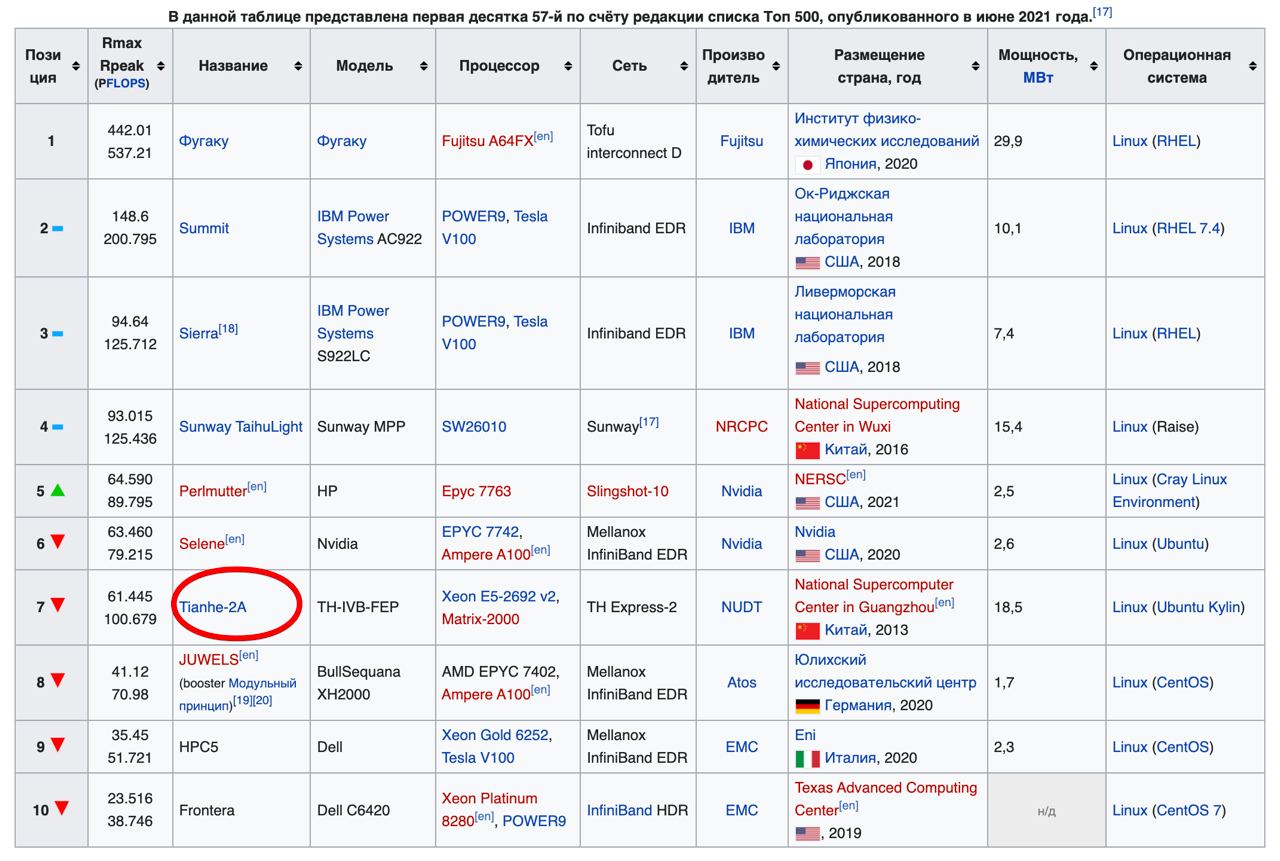This screenshot has width=1280, height=861.
Task: Open the Atos manufacturer link
Action: point(742,683)
